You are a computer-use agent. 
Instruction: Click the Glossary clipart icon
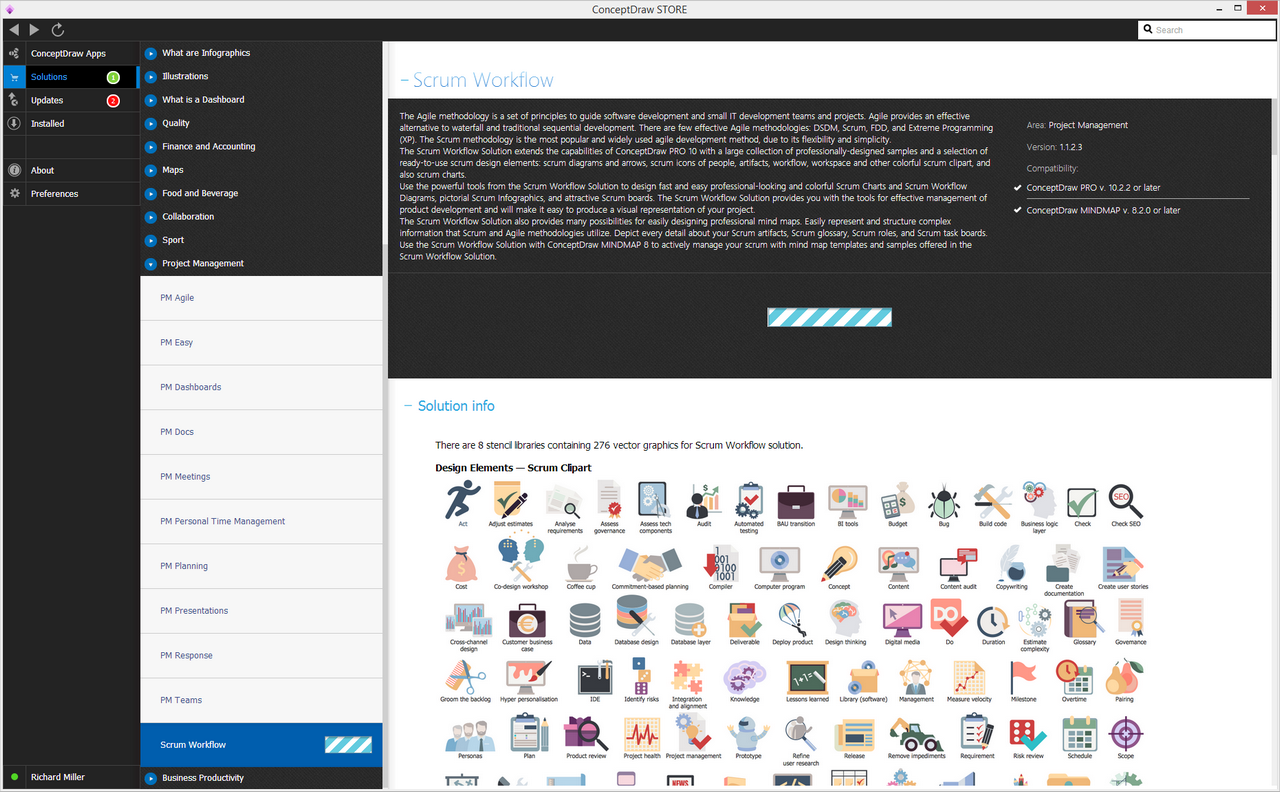(x=1084, y=618)
